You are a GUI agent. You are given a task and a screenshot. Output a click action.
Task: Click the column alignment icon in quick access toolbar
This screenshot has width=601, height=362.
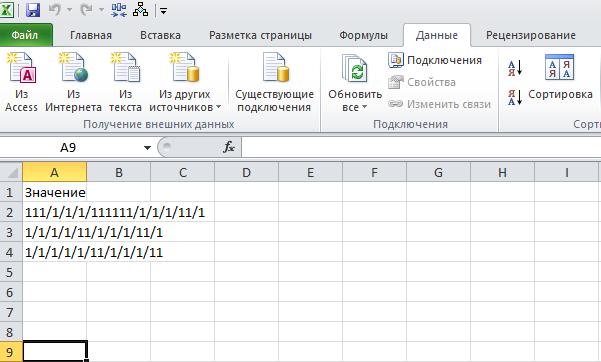(119, 10)
